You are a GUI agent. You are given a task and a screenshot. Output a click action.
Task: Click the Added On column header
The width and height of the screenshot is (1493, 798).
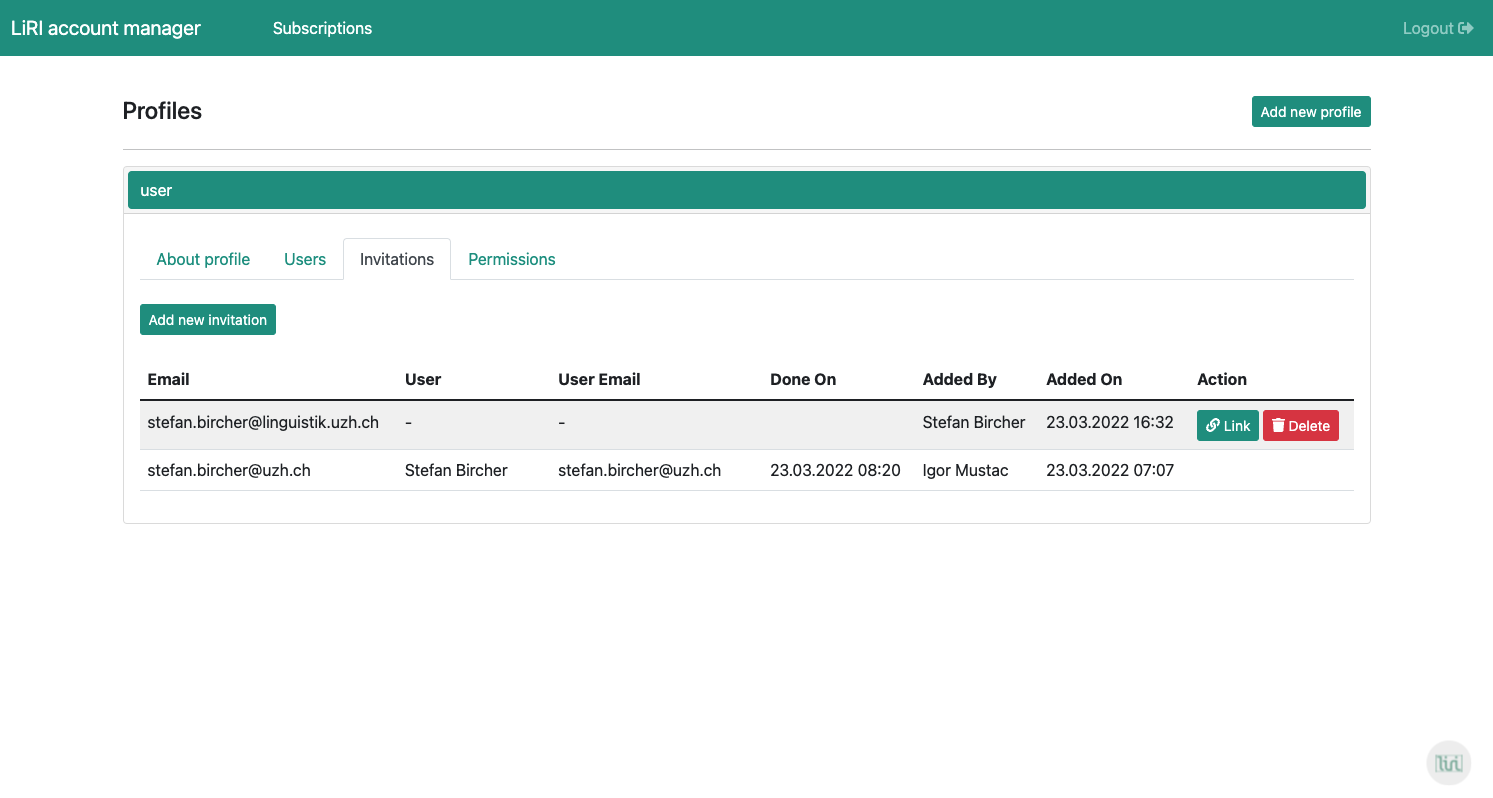(1084, 379)
